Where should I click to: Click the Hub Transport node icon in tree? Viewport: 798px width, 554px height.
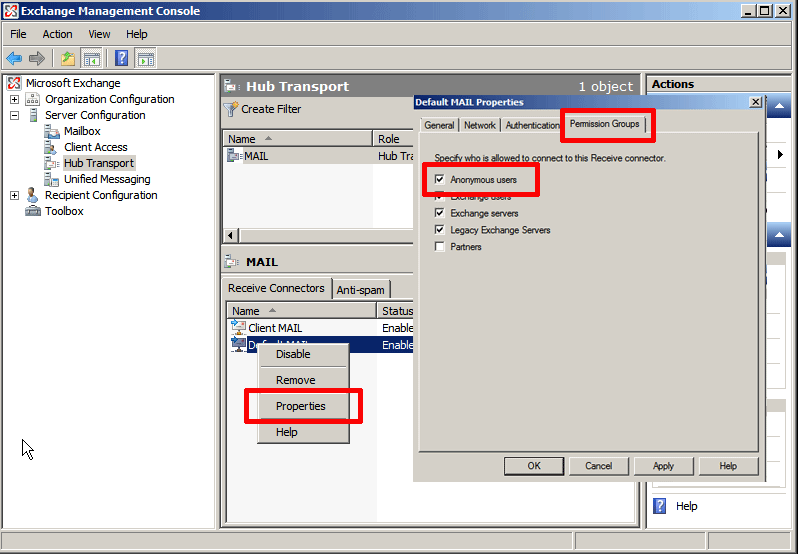(51, 163)
